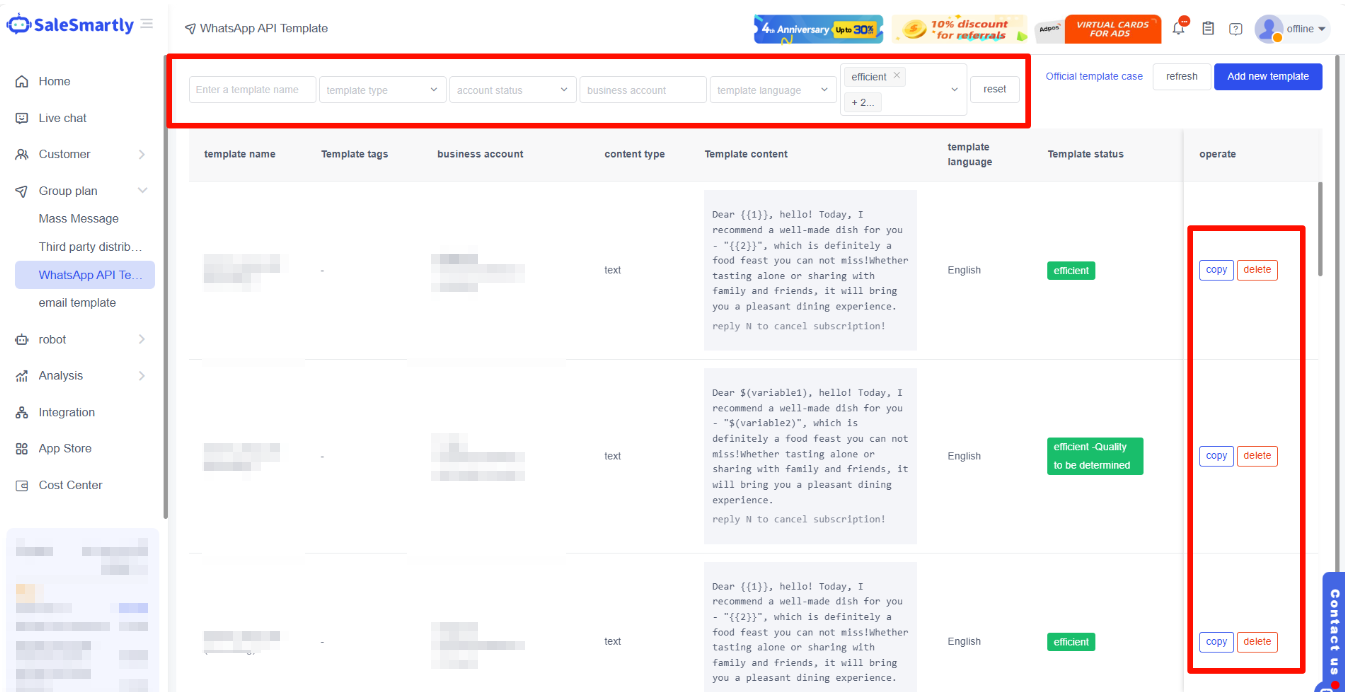
Task: Click the Live chat icon in sidebar
Action: 22,118
